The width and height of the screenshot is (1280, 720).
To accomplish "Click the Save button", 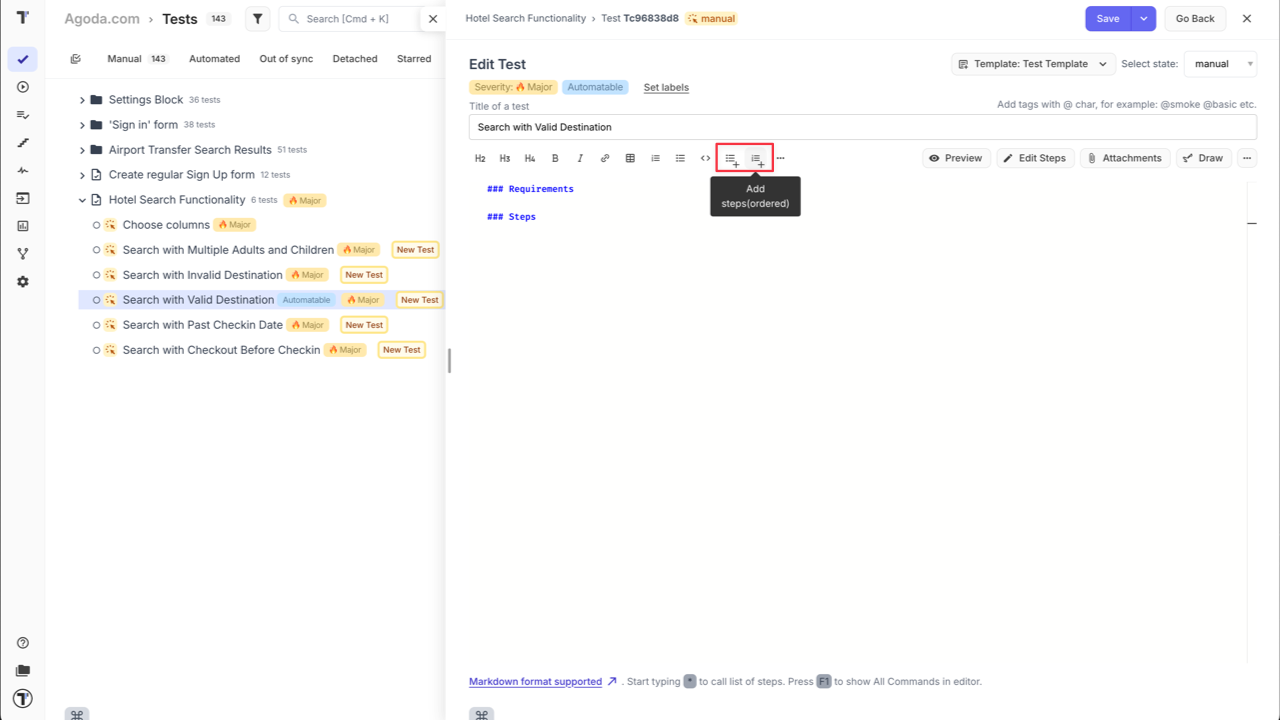I will pyautogui.click(x=1106, y=18).
